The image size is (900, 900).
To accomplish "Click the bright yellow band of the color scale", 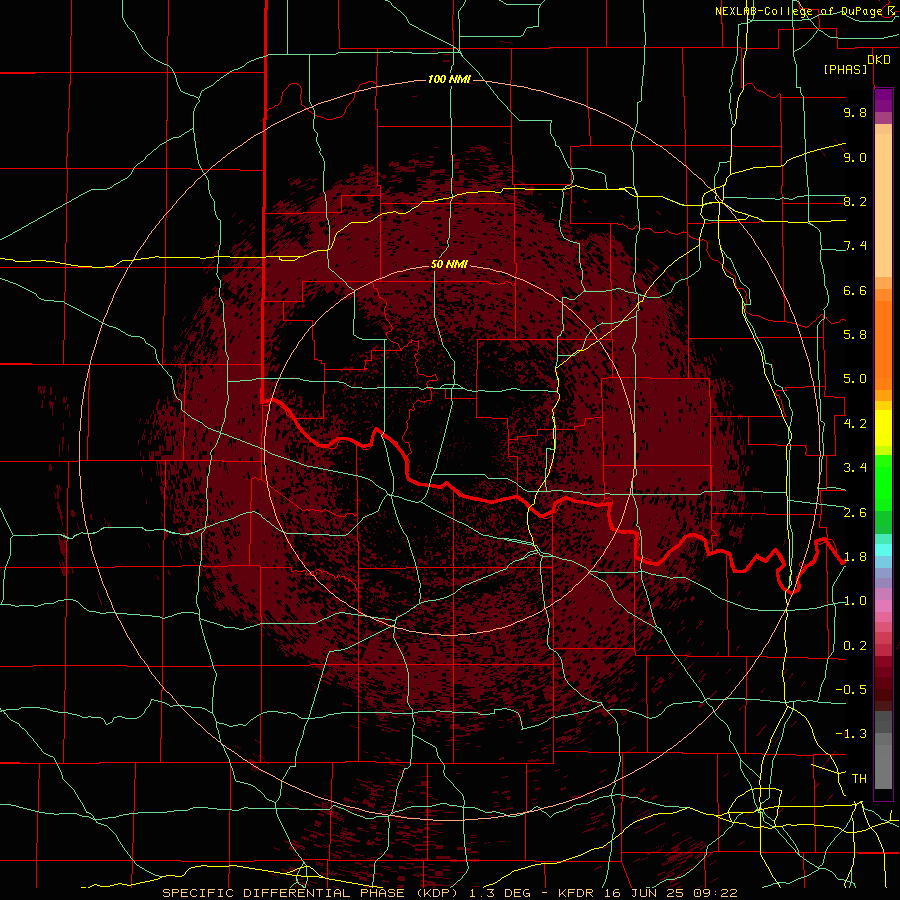I will coord(883,428).
